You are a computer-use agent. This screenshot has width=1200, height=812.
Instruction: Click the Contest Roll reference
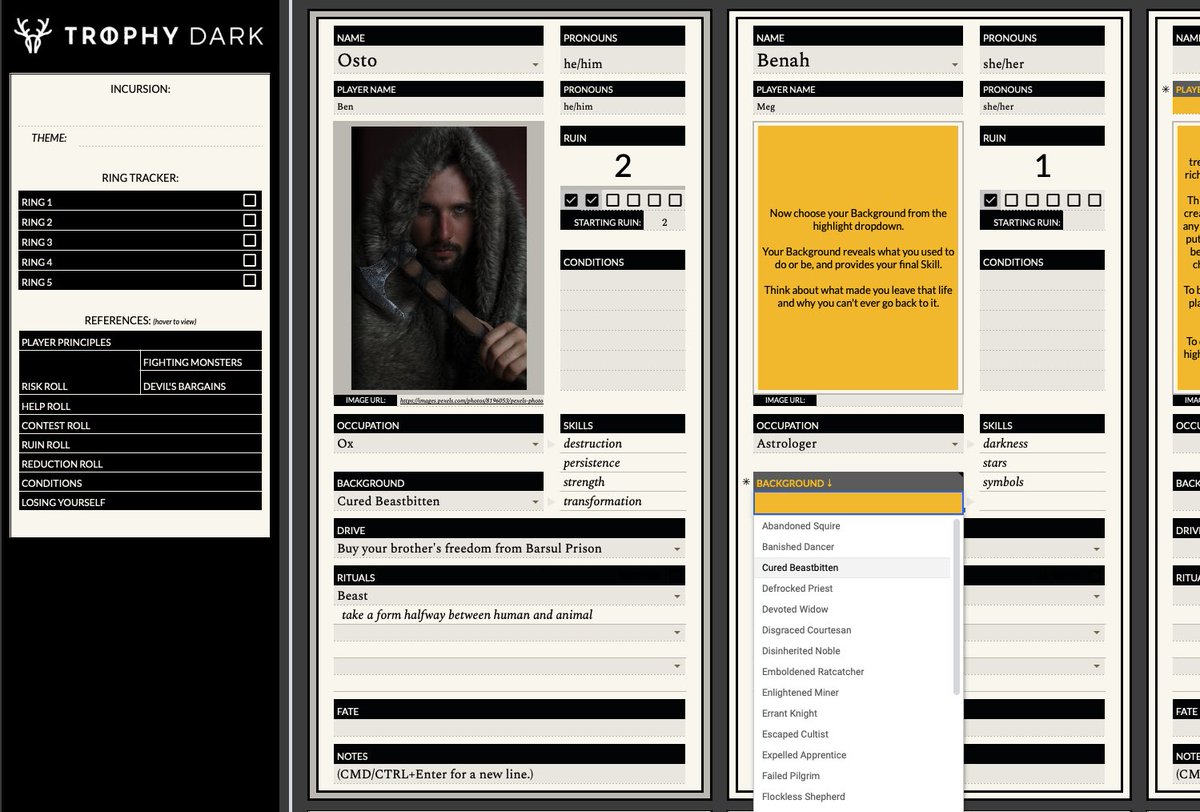coord(140,425)
